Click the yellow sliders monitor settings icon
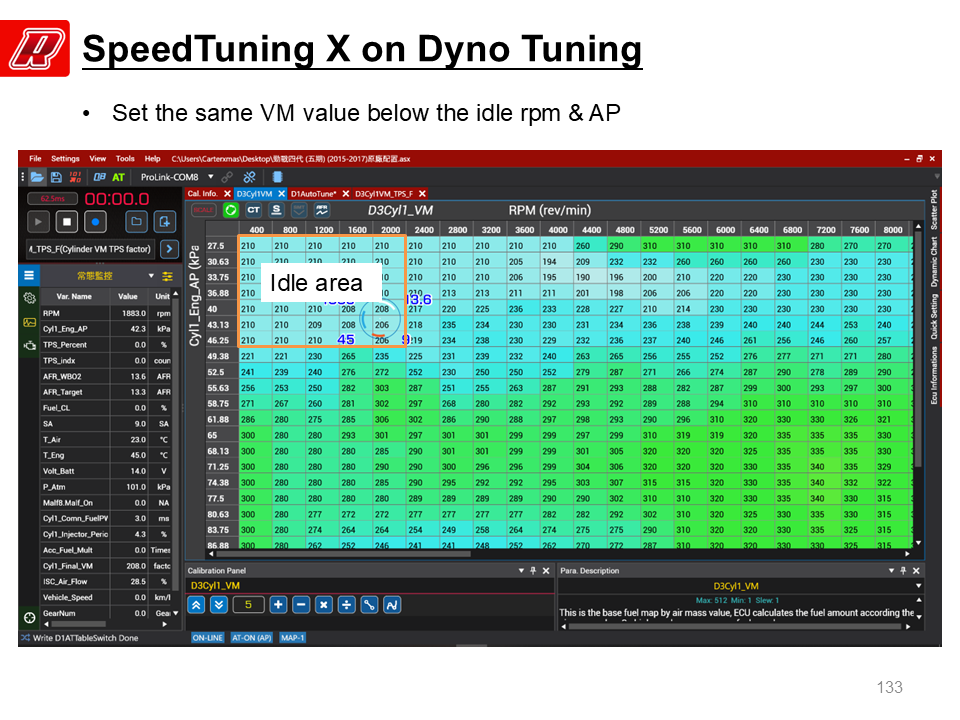This screenshot has height=720, width=960. [167, 276]
